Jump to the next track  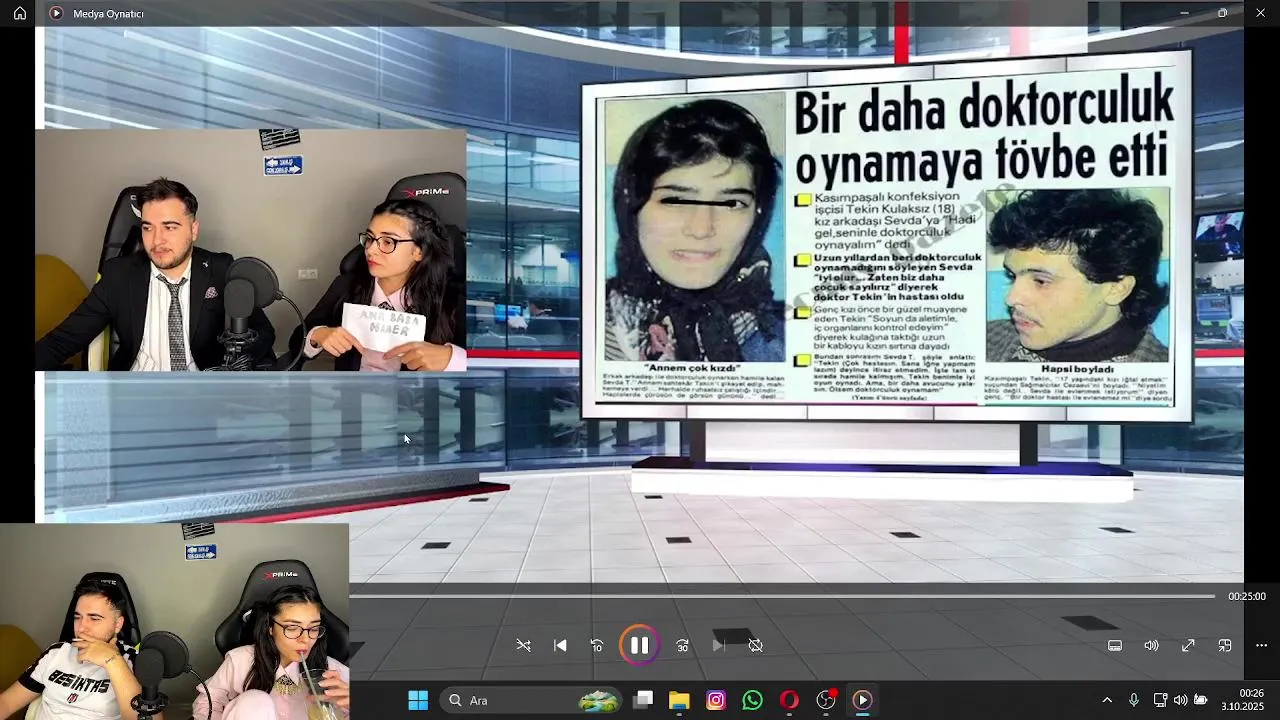[718, 646]
